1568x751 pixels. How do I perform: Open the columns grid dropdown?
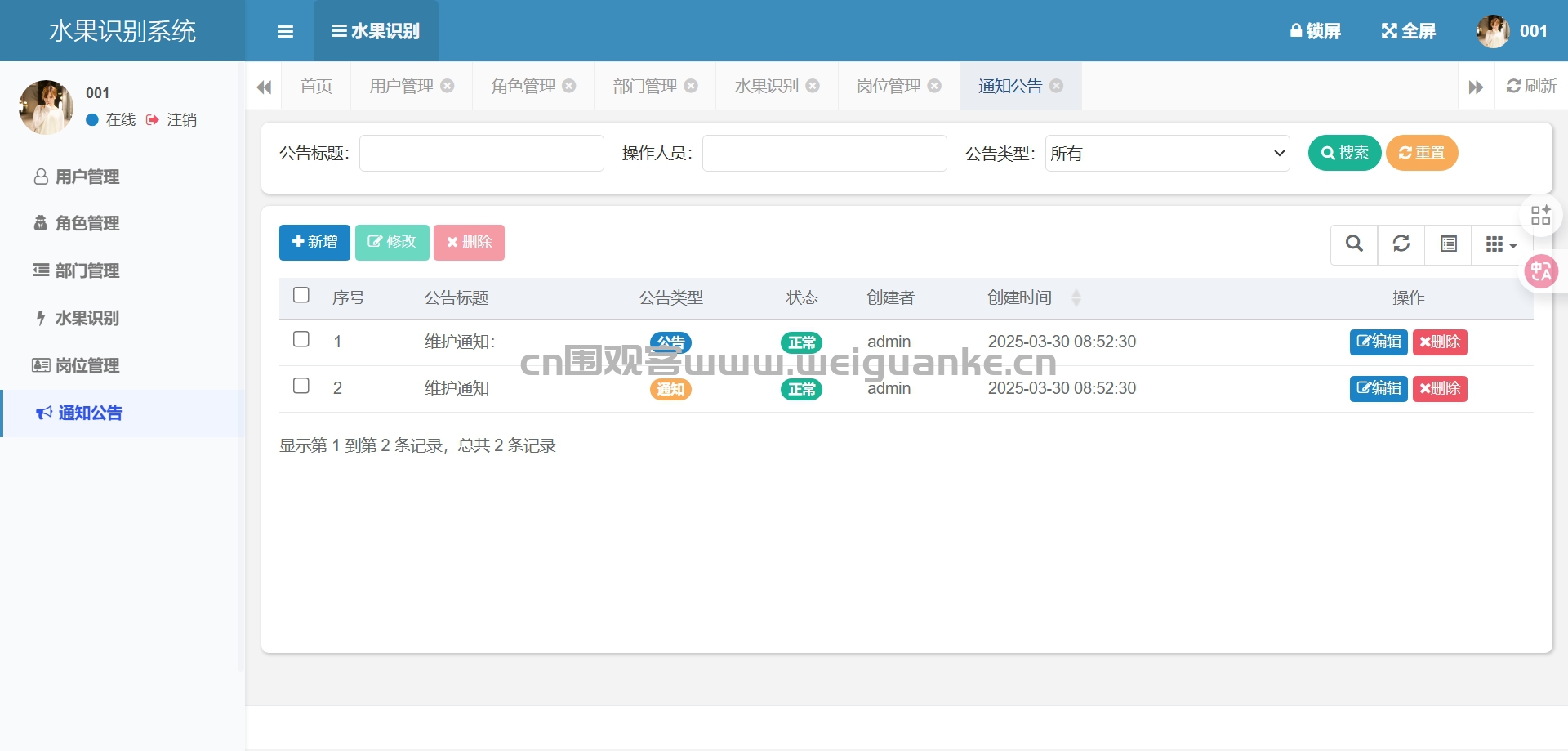[1501, 244]
